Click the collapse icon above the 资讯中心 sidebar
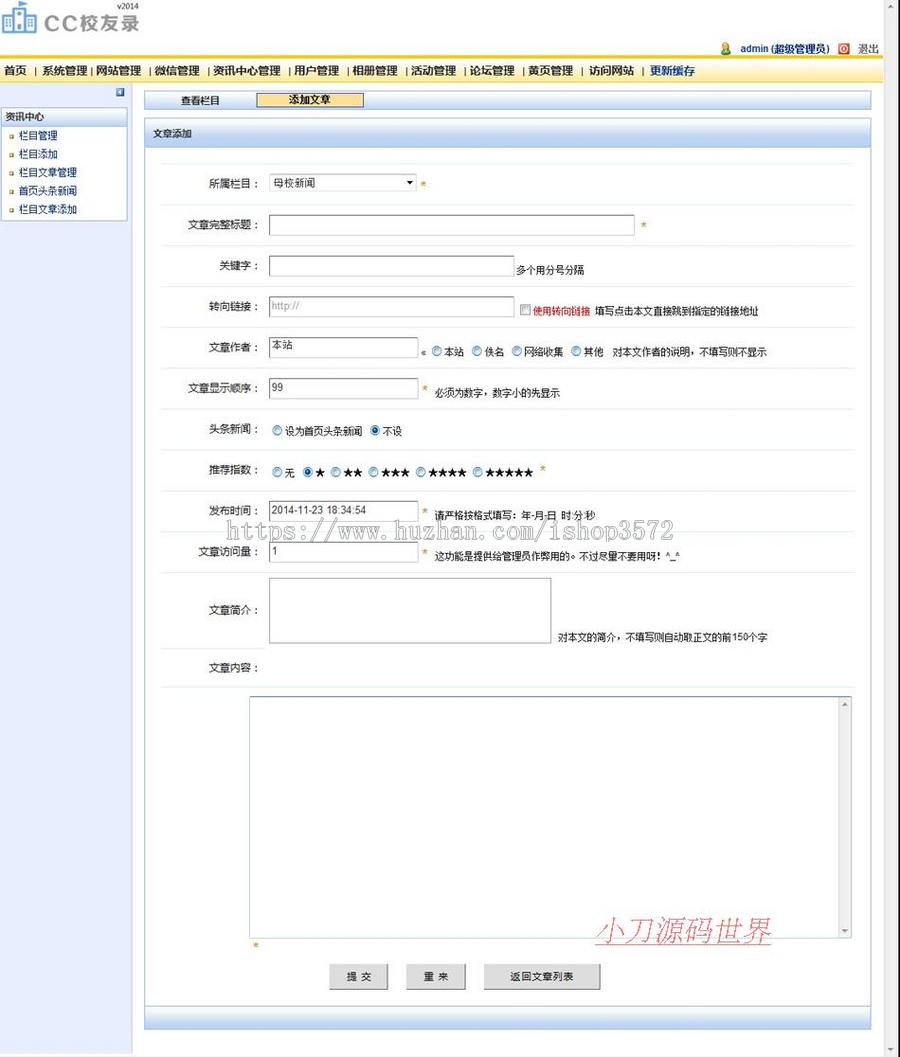 (120, 91)
